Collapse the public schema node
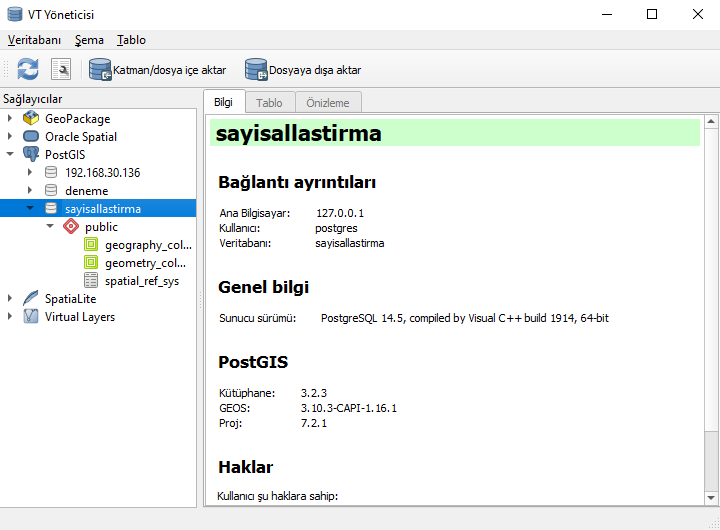720x530 pixels. click(x=50, y=226)
